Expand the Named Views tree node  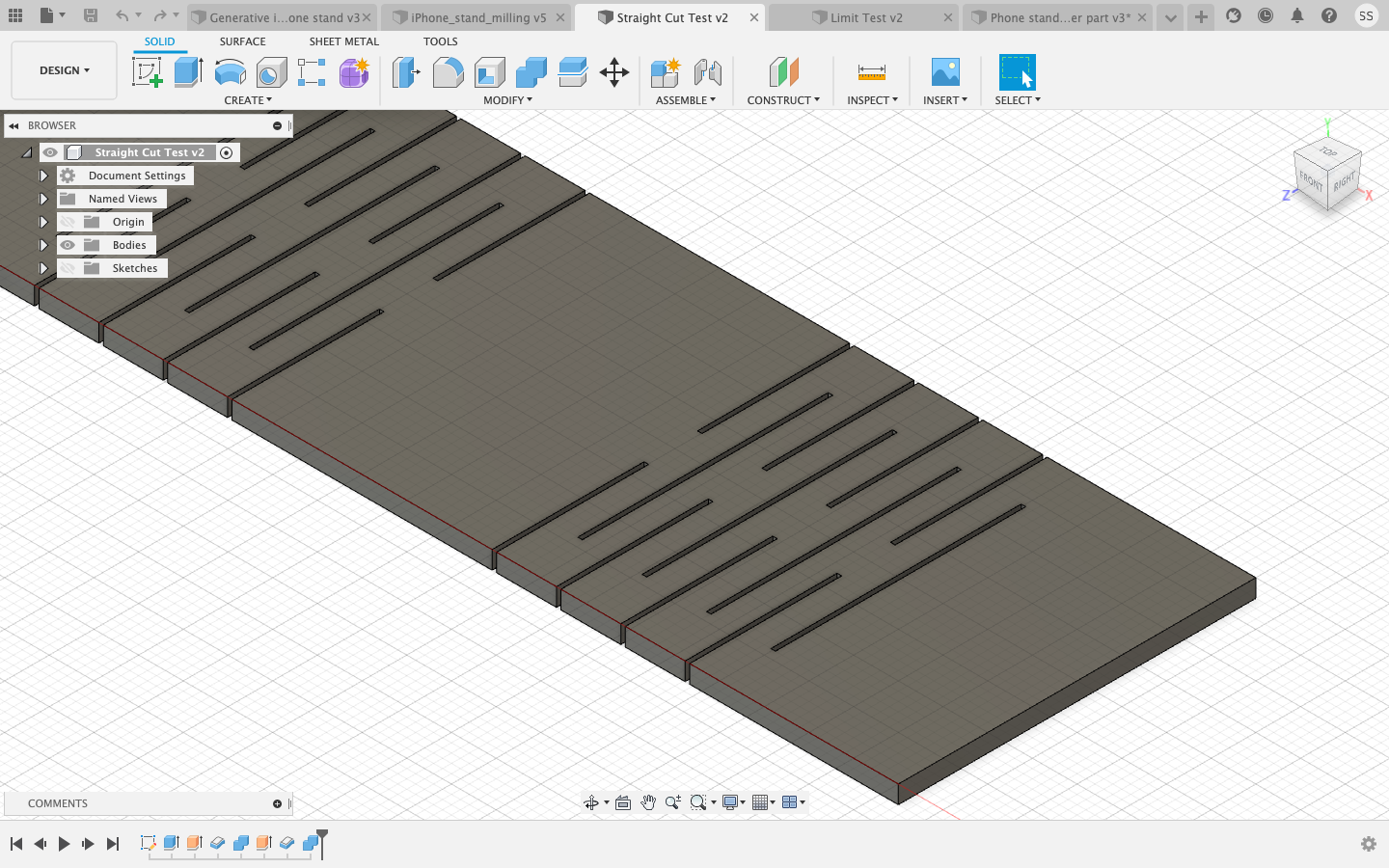[x=43, y=199]
